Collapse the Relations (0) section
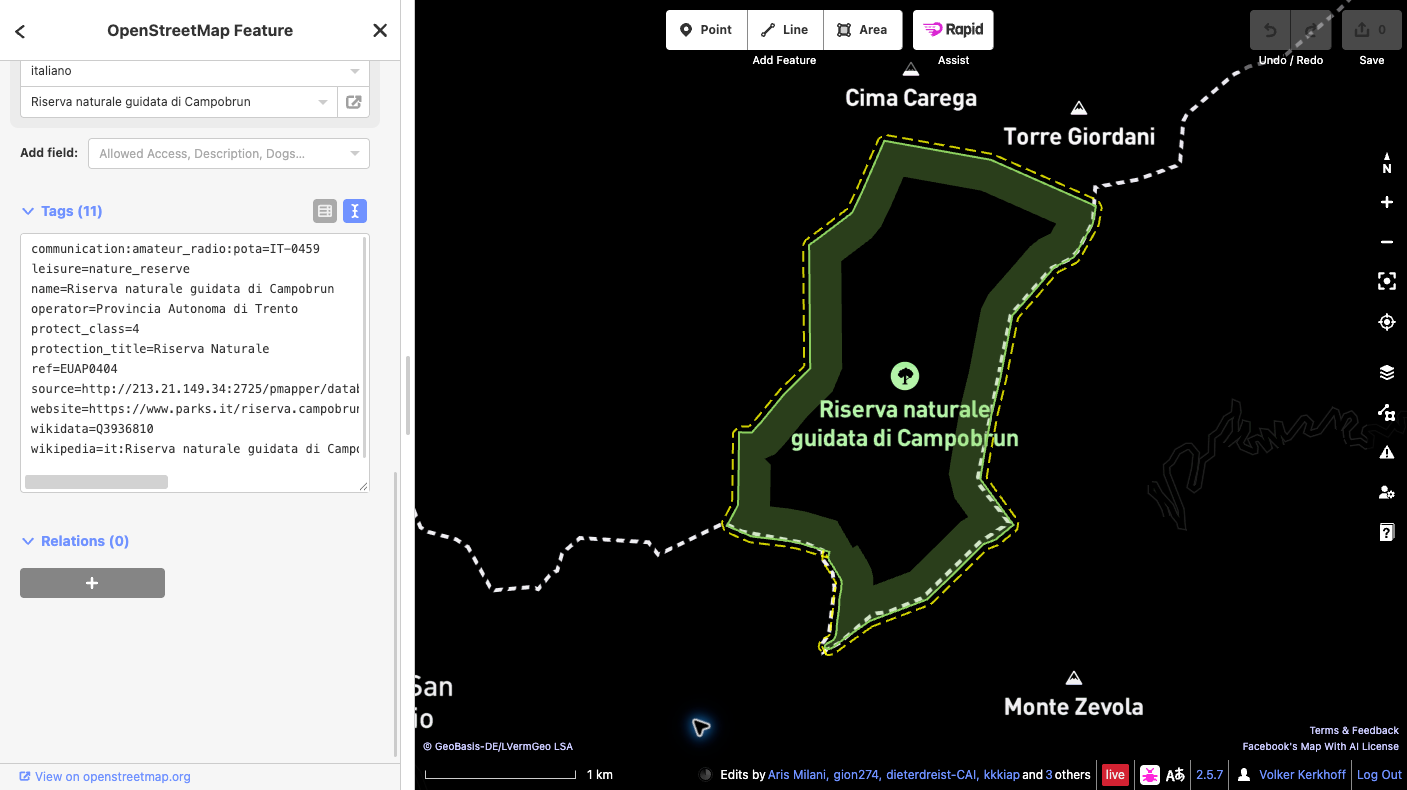 pos(76,541)
